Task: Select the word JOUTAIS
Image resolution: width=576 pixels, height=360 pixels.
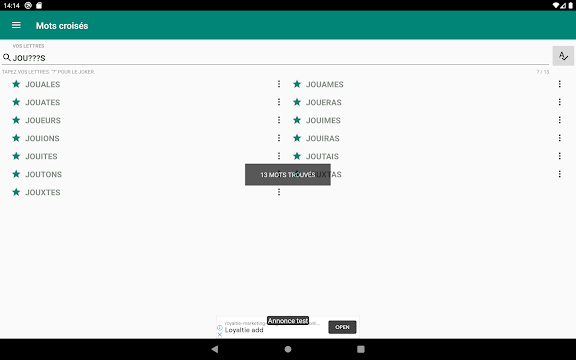Action: (322, 156)
